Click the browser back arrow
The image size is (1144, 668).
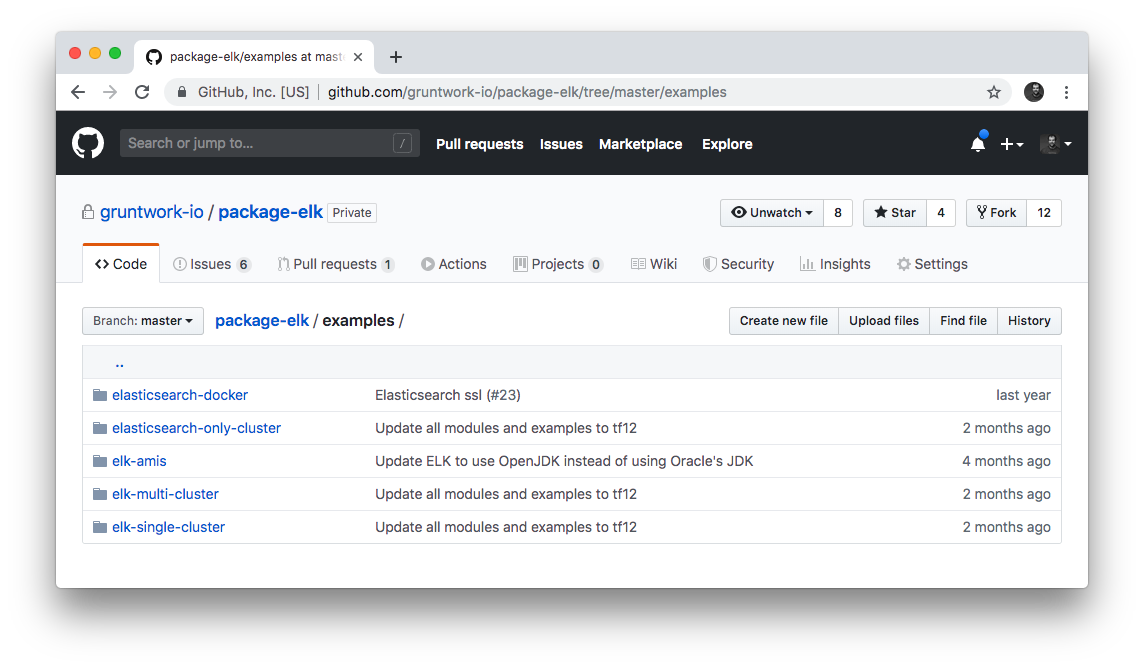pos(78,92)
